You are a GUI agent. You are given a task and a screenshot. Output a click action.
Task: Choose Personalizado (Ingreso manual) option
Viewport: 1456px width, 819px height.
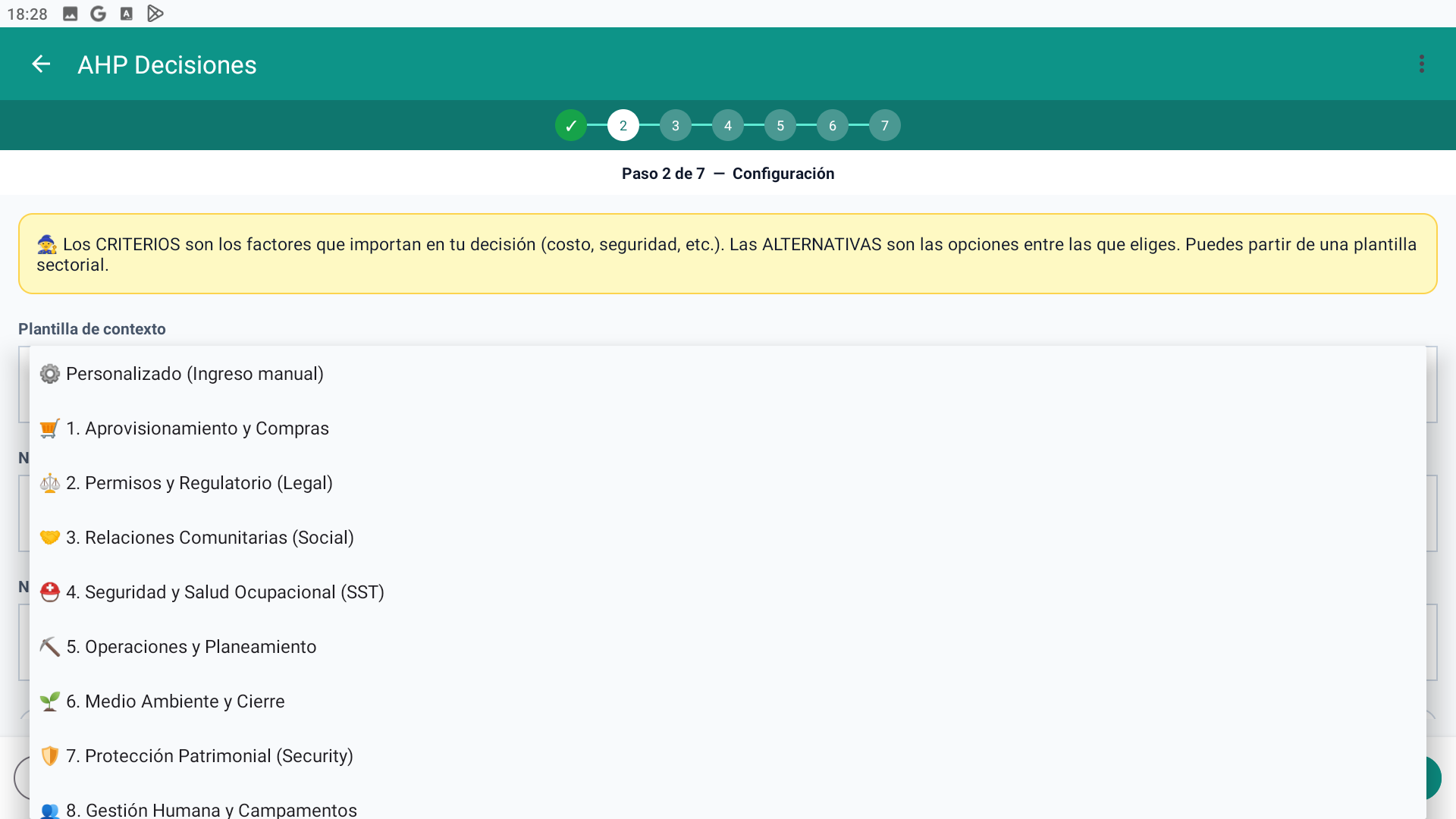coord(728,374)
